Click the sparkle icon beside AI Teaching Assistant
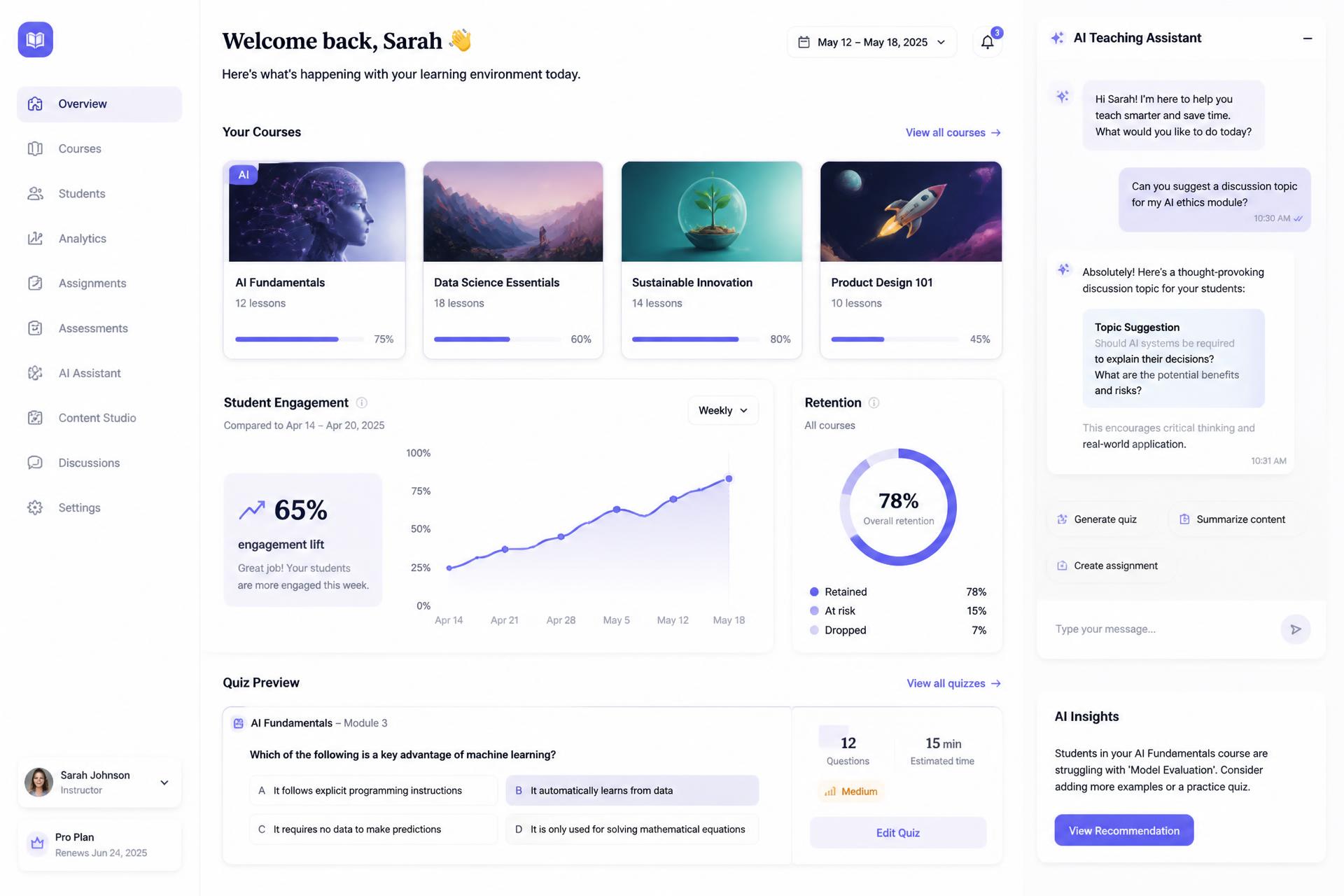 point(1058,38)
